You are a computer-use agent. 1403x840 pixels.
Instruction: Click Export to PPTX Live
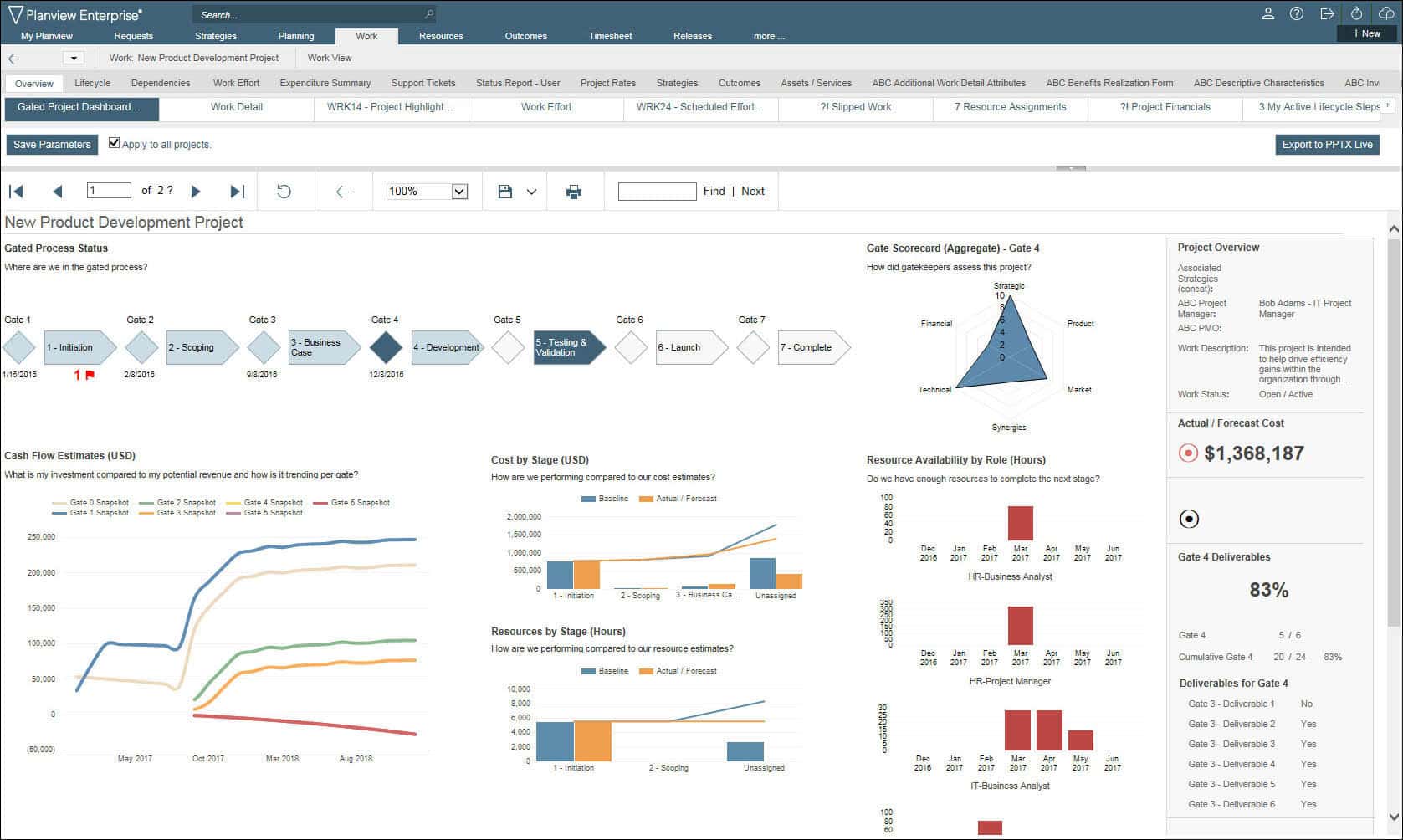coord(1327,145)
